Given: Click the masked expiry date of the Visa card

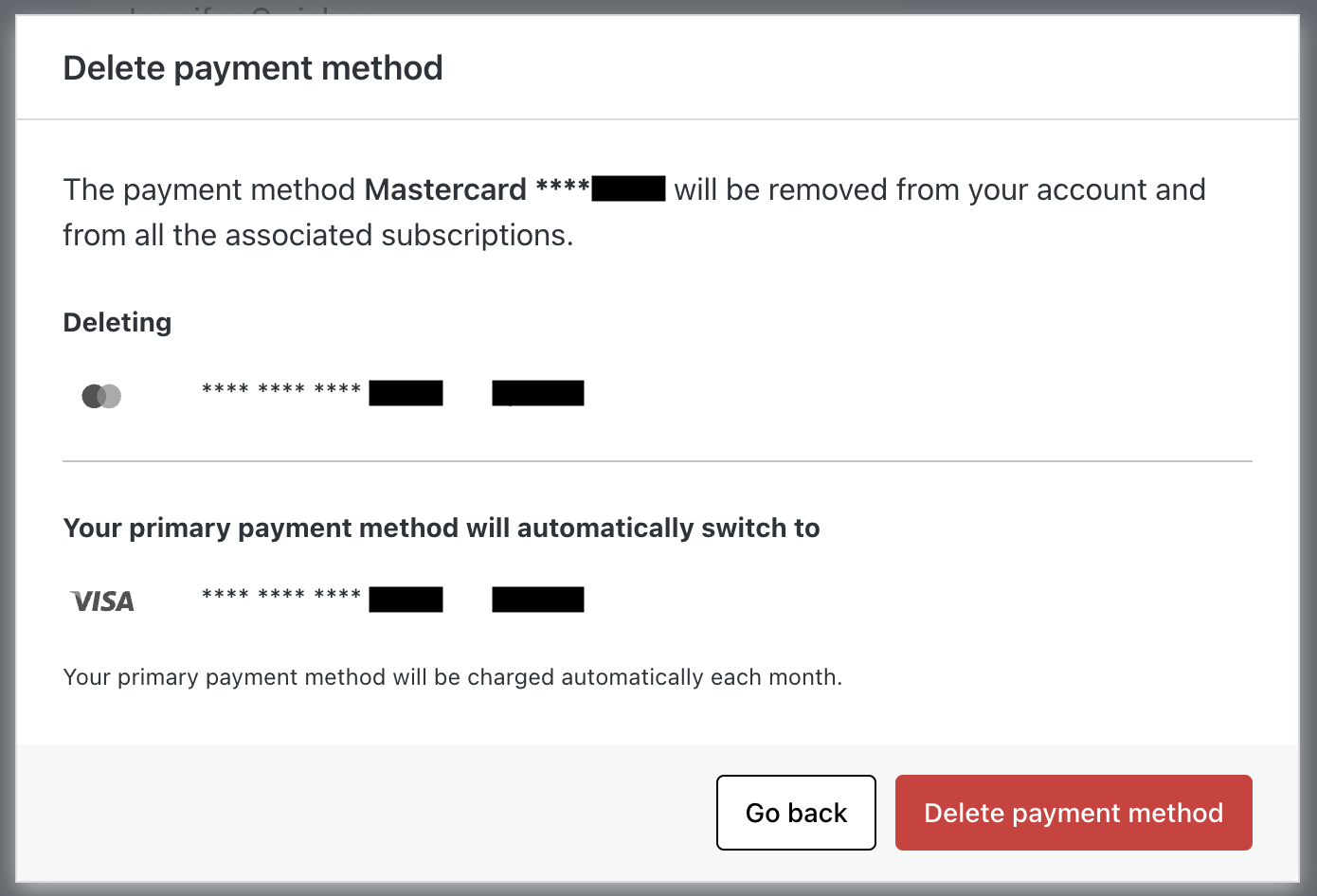Looking at the screenshot, I should [x=537, y=599].
